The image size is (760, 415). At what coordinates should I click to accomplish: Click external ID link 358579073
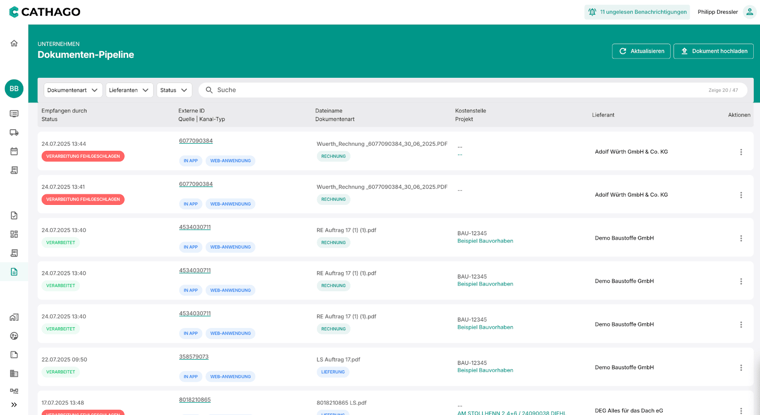point(194,357)
